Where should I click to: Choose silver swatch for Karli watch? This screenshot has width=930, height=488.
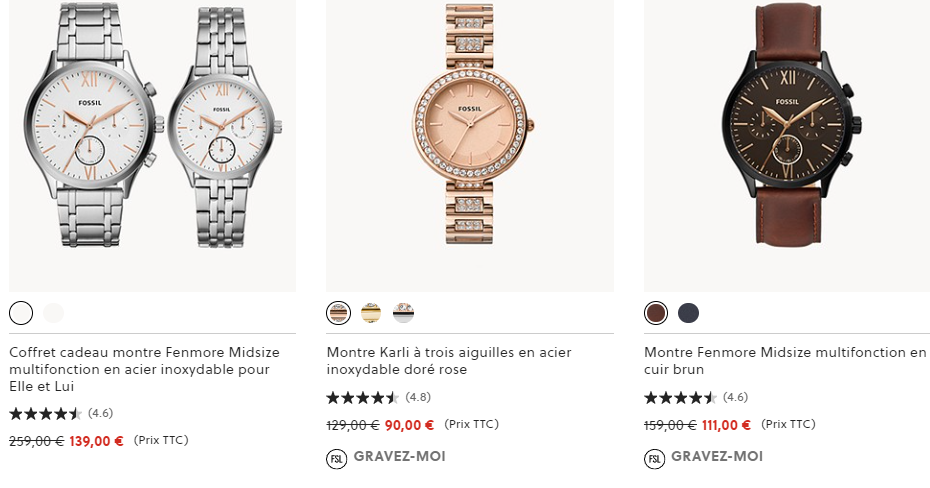pyautogui.click(x=403, y=313)
